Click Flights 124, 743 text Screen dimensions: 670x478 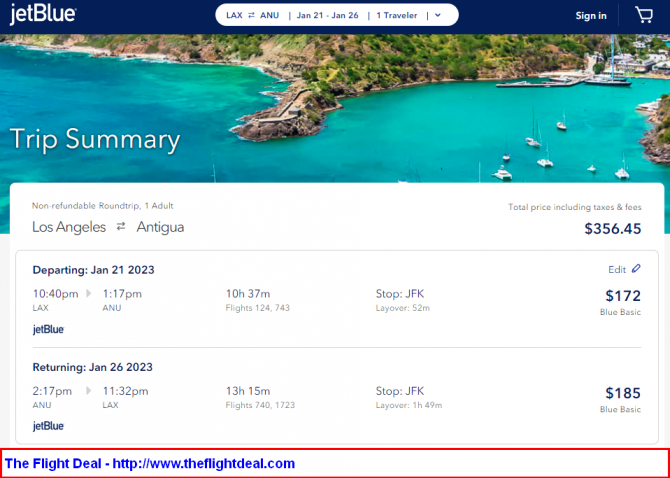258,308
